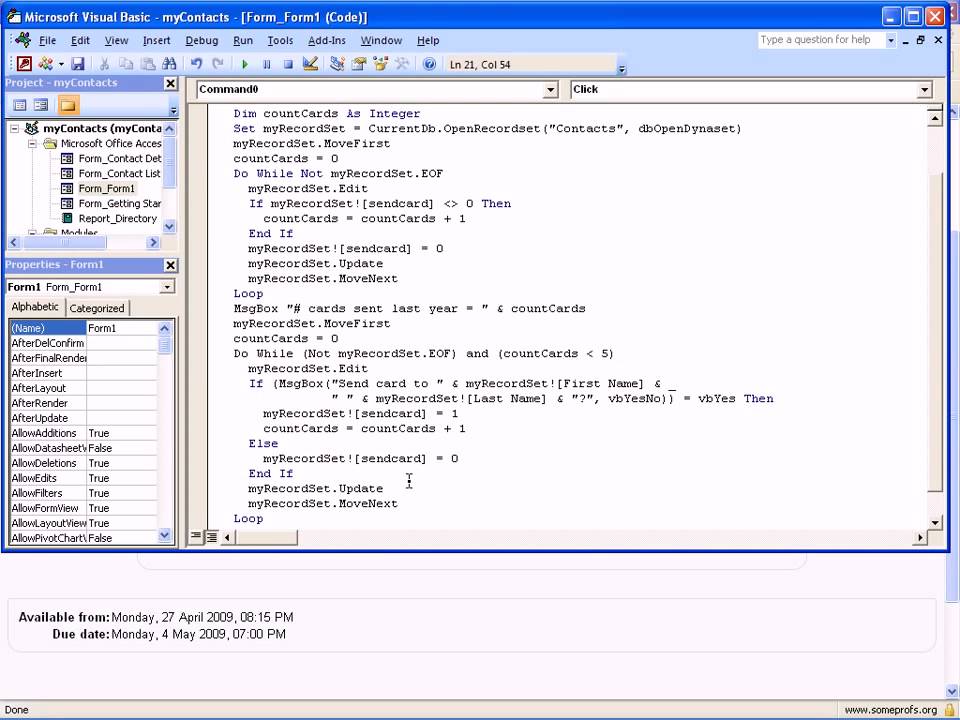Viewport: 960px width, 720px height.
Task: Click the Cut scissors icon
Action: (104, 64)
